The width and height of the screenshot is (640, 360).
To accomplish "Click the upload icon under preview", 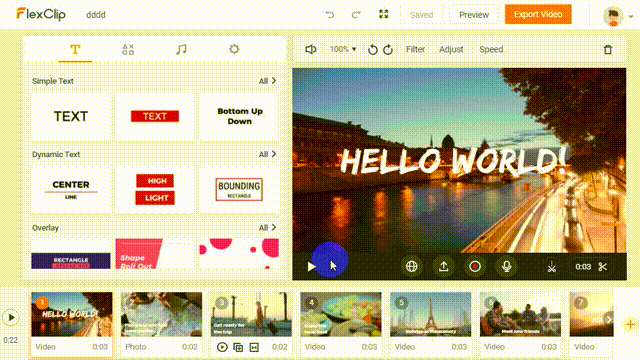I will point(443,267).
